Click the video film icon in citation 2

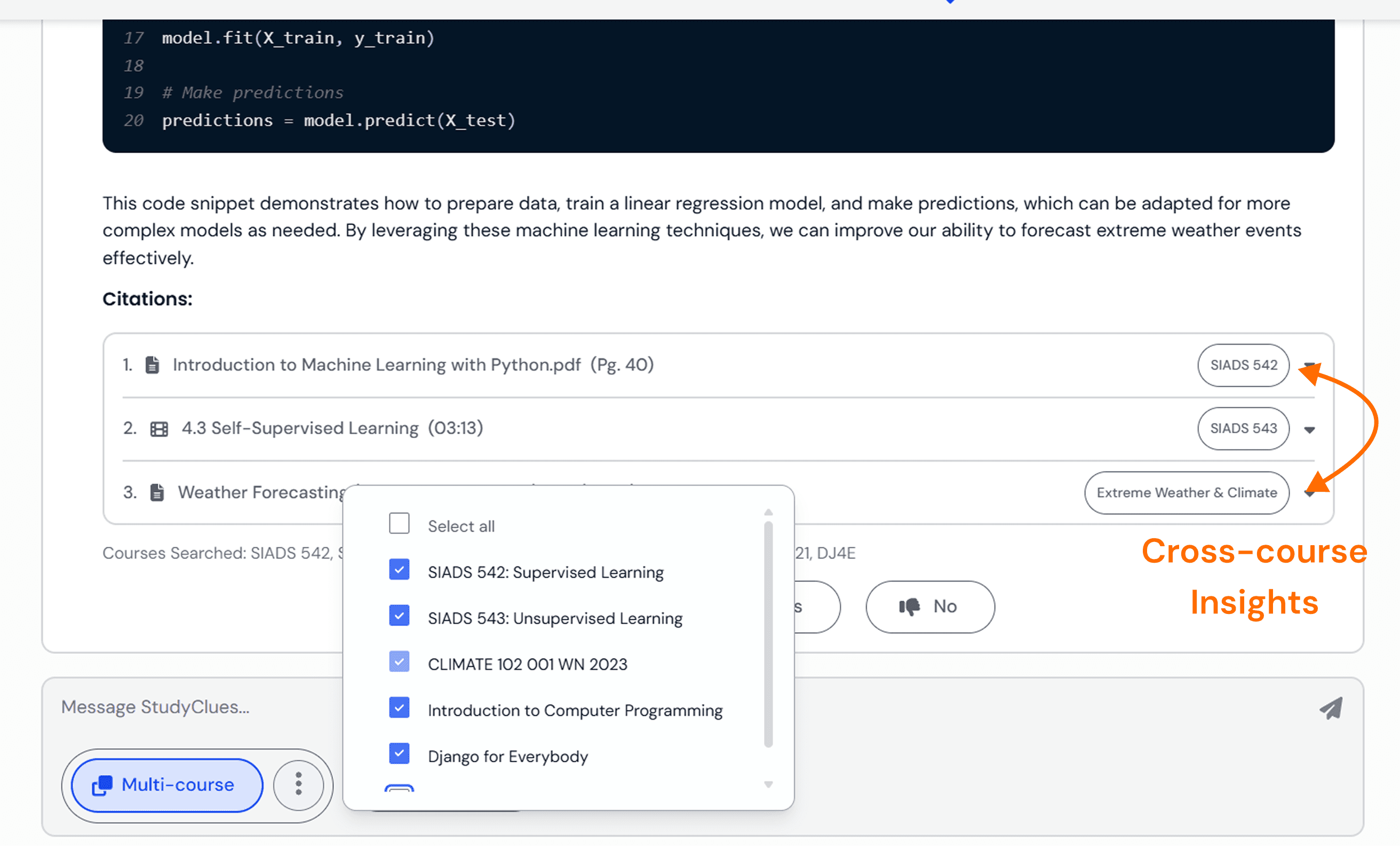coord(159,429)
